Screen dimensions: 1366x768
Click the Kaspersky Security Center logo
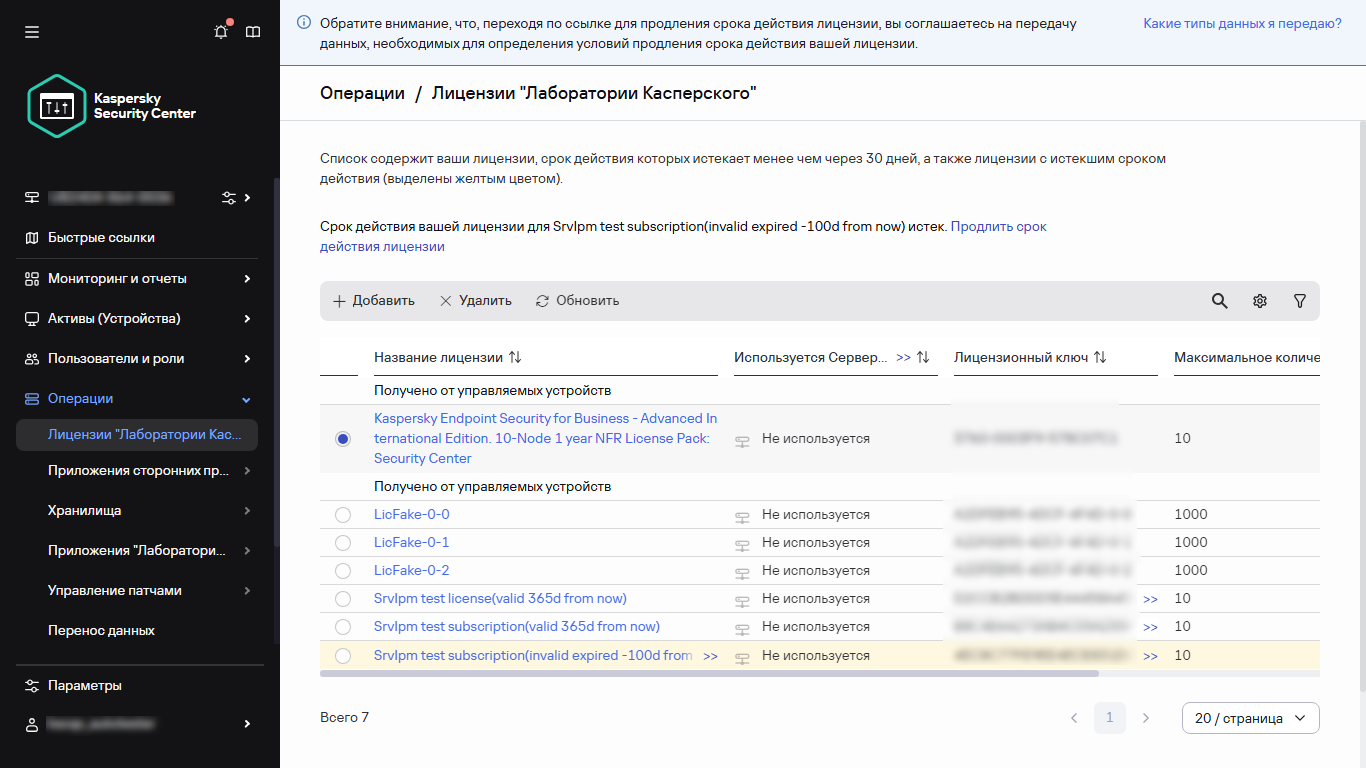click(112, 106)
